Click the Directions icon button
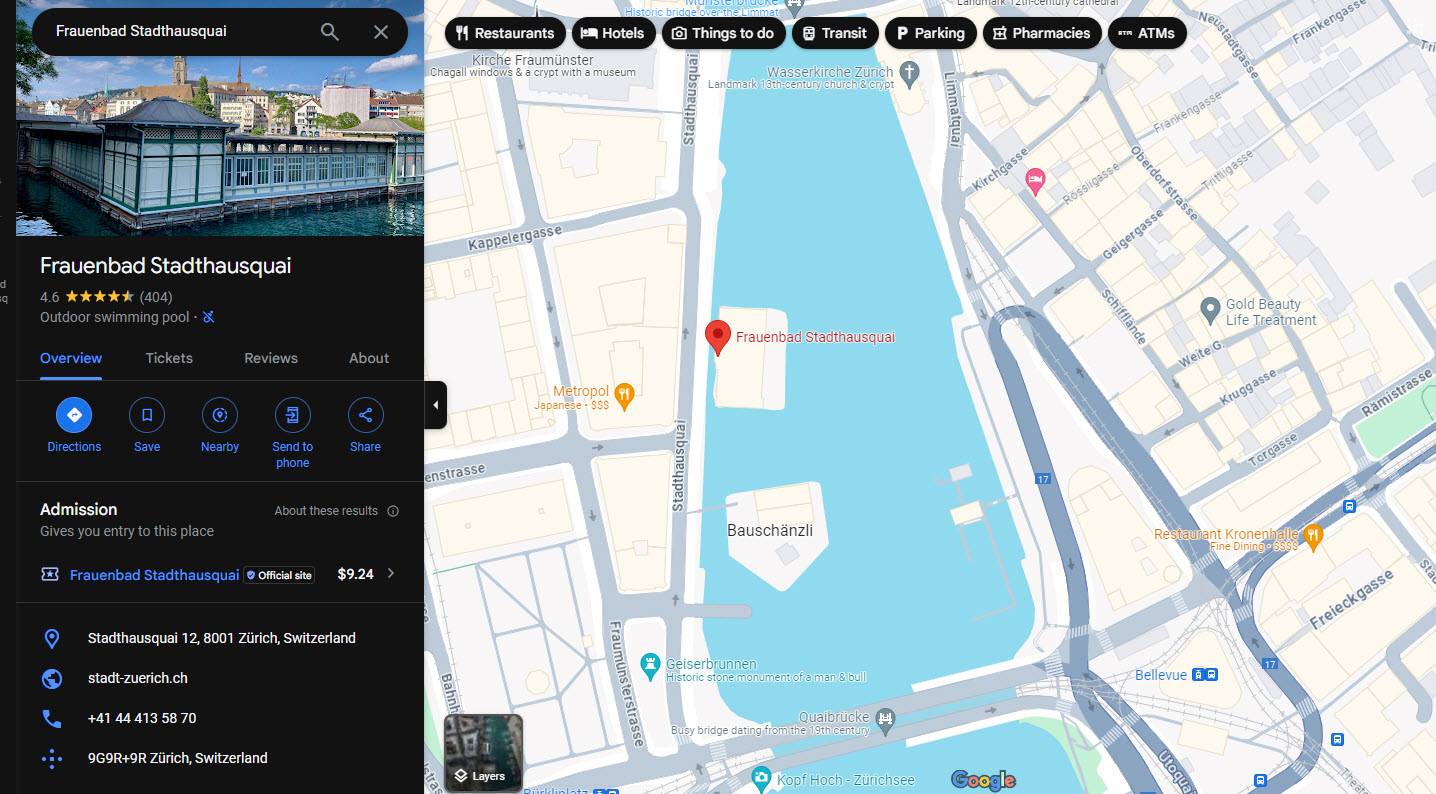This screenshot has width=1436, height=794. [74, 415]
